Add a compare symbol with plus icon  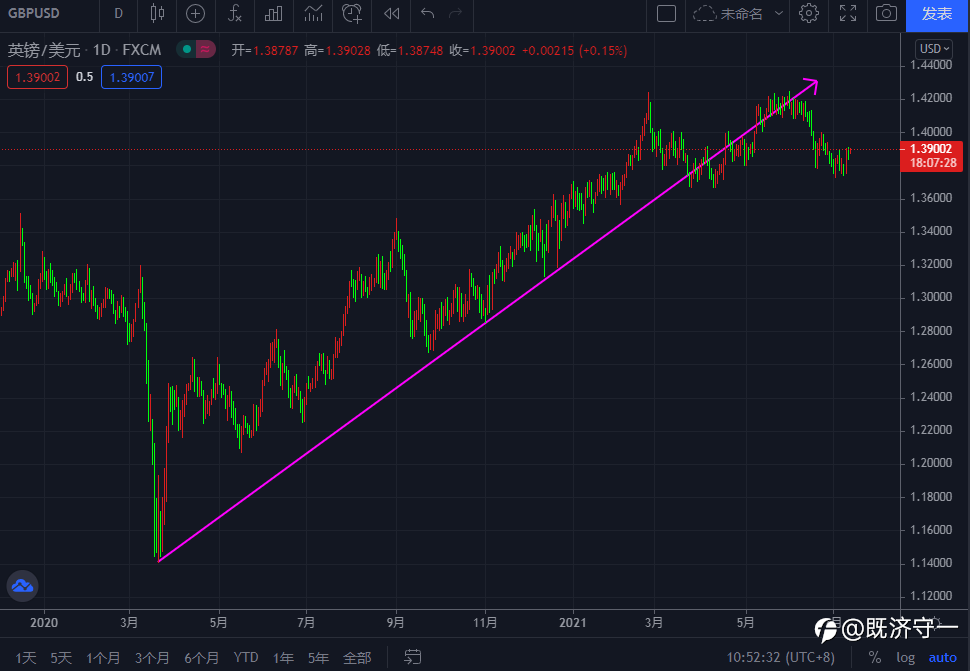pyautogui.click(x=195, y=13)
